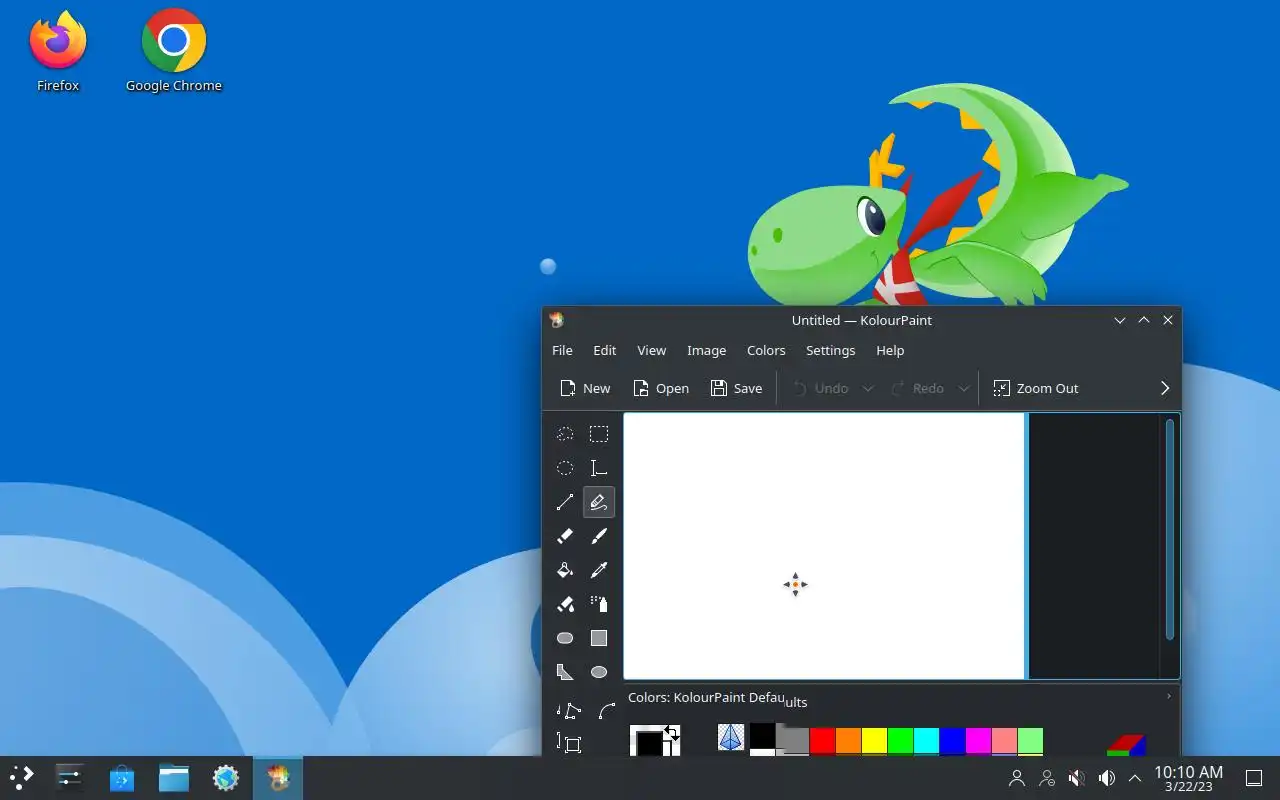Expand the color box side chevron
Image resolution: width=1280 pixels, height=800 pixels.
(1168, 696)
